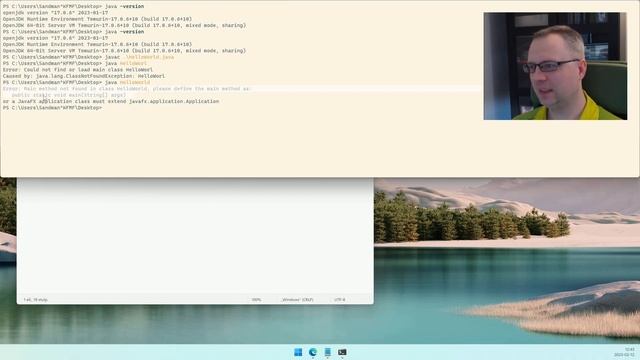This screenshot has height=360, width=640.
Task: Click the 'Error: Main method not found' line
Action: [127, 89]
